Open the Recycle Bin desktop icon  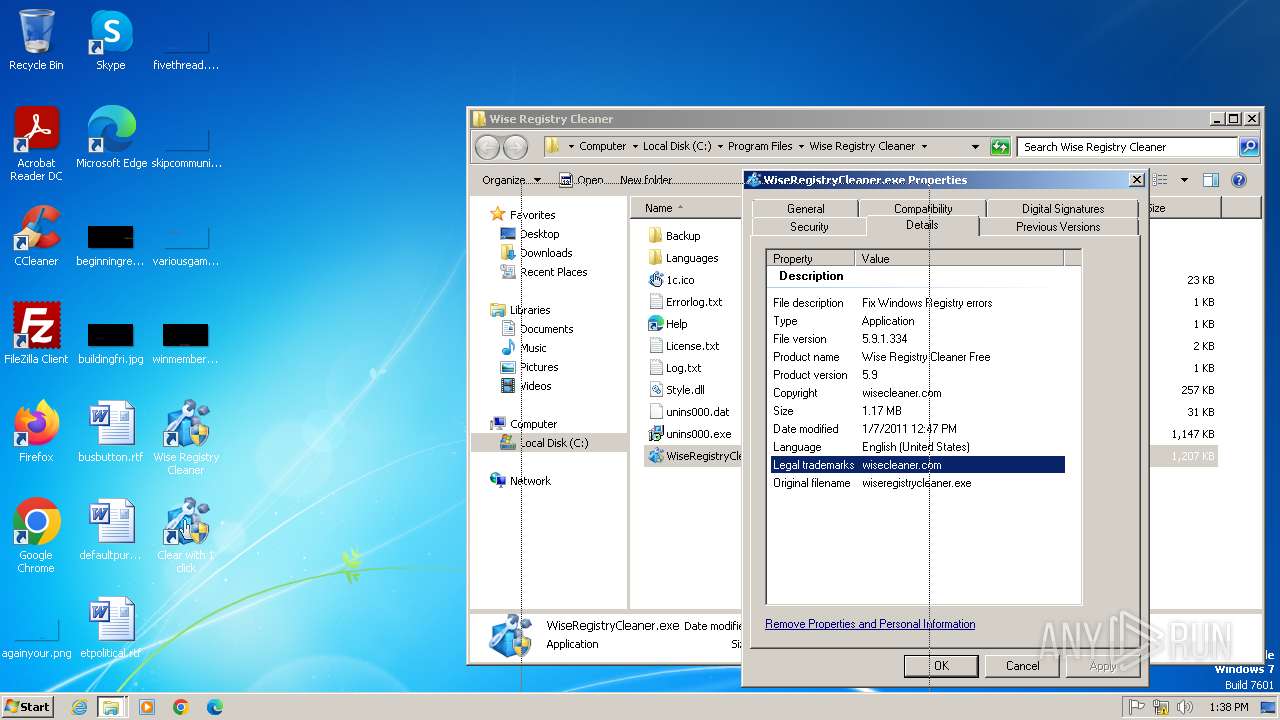36,40
